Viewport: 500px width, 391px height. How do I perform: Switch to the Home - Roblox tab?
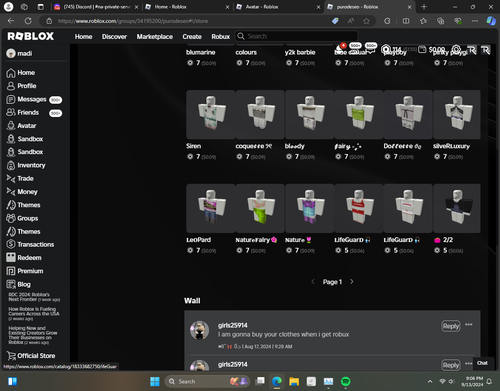[x=187, y=7]
